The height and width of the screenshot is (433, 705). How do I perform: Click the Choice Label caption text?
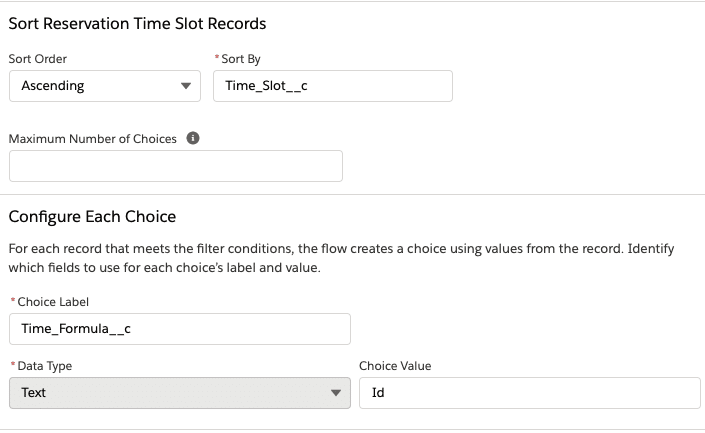coord(53,302)
